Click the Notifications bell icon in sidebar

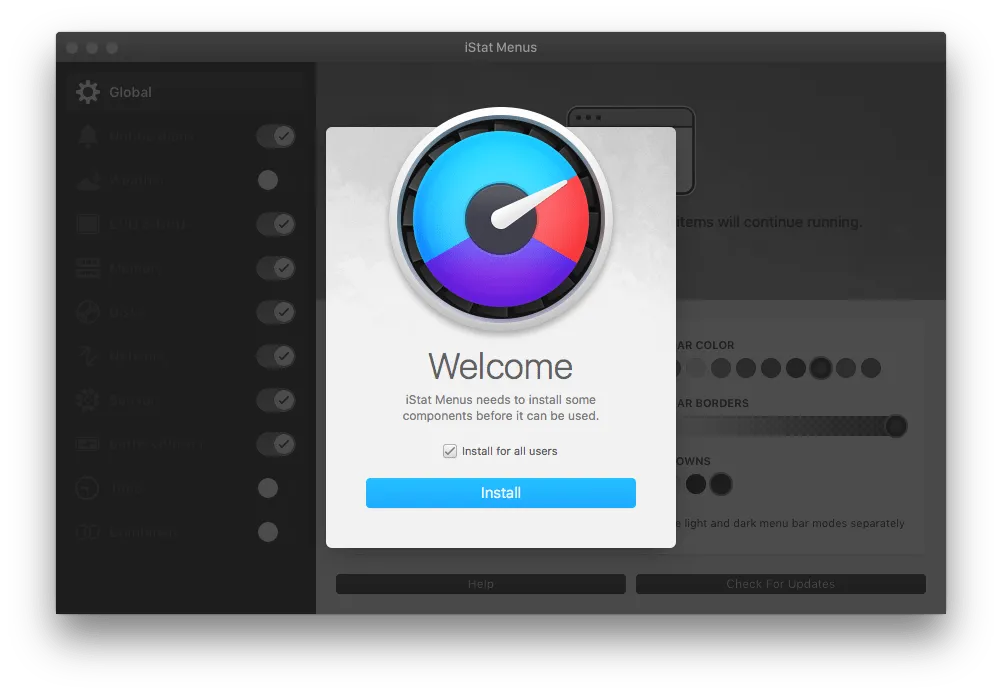[x=88, y=137]
